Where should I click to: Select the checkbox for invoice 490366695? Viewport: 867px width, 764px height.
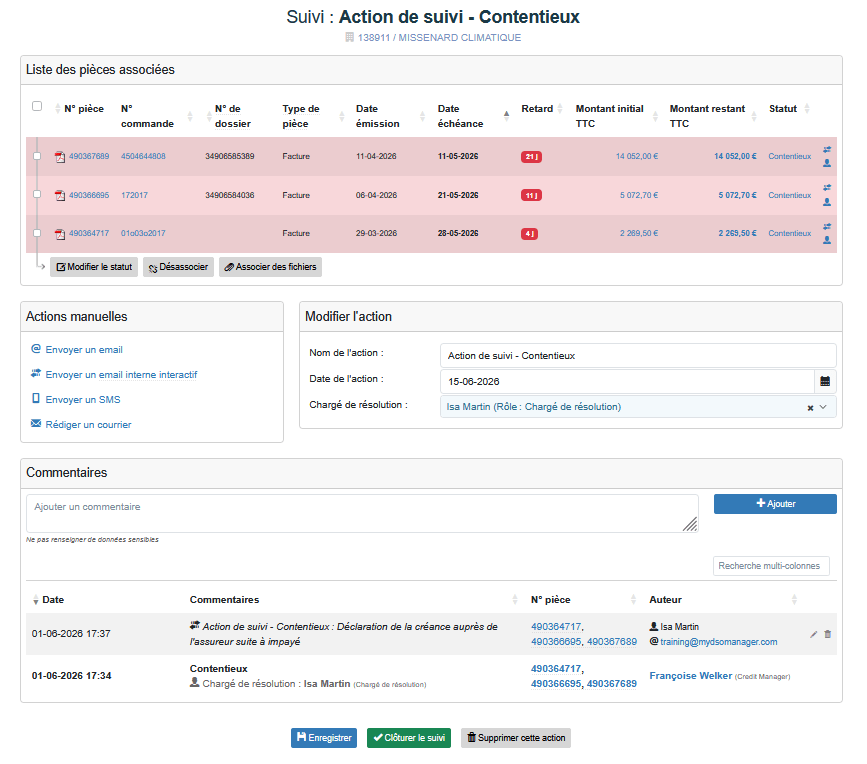pos(37,194)
